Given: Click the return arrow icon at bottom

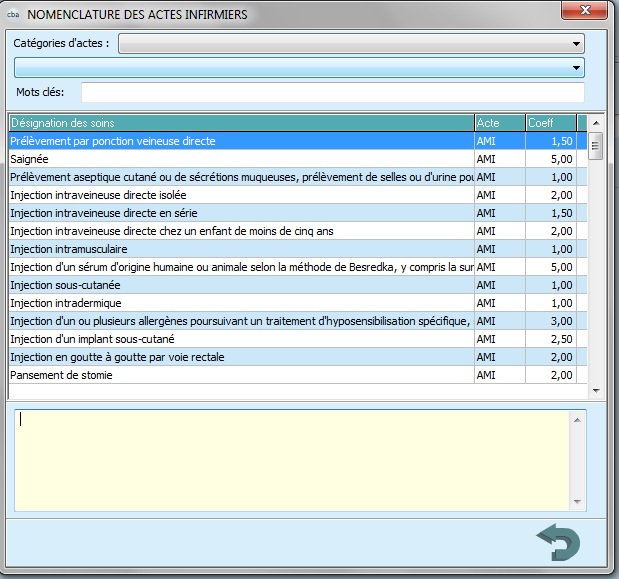Looking at the screenshot, I should [558, 542].
